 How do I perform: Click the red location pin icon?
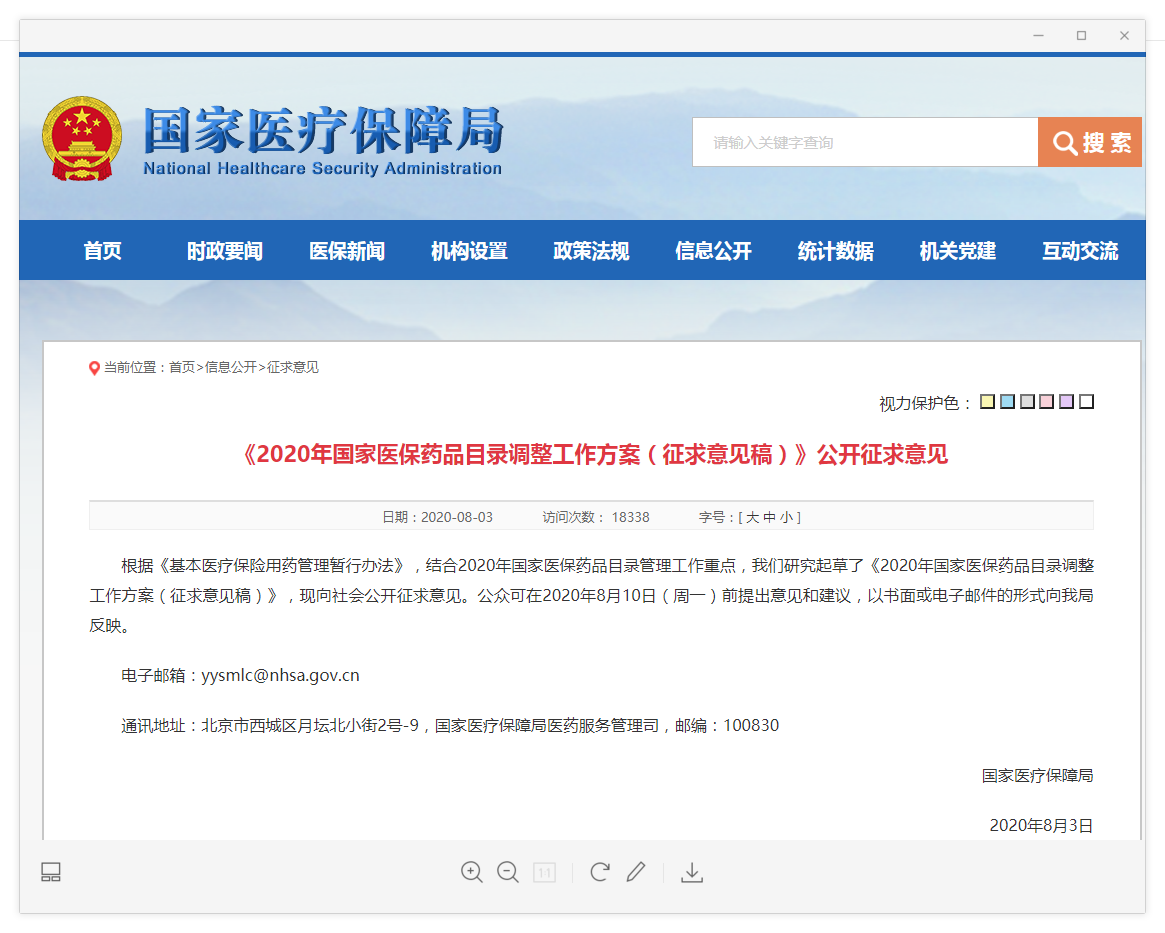[94, 368]
